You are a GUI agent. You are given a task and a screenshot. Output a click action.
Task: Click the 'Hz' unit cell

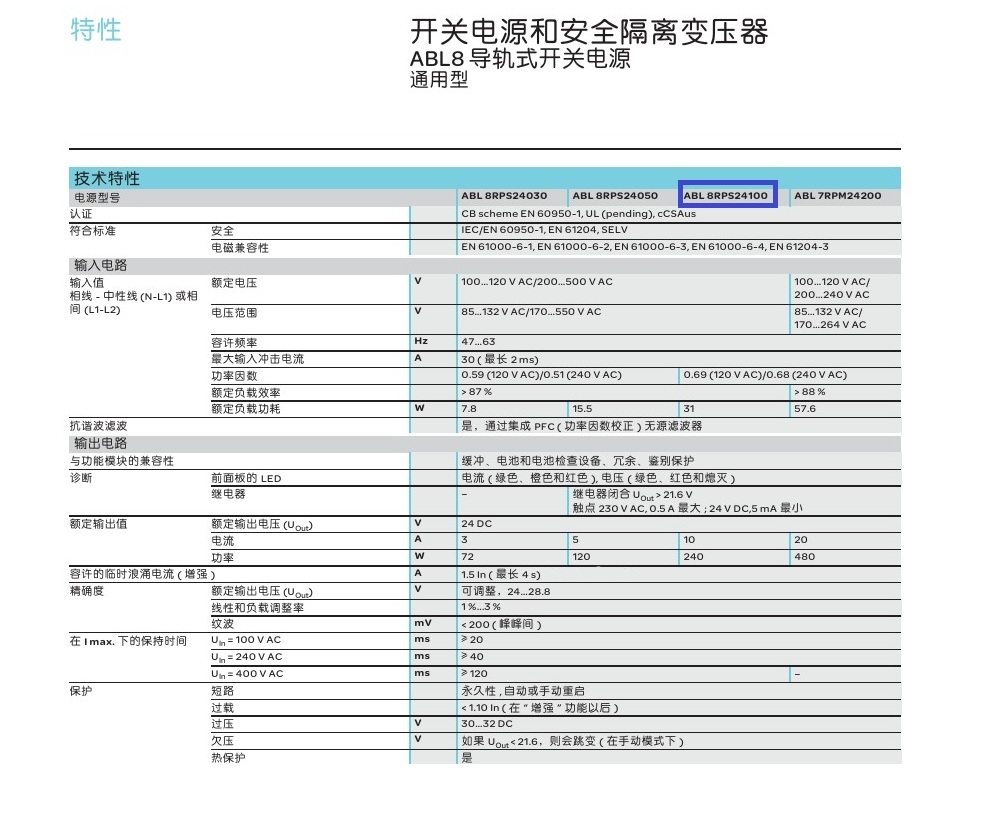[421, 341]
